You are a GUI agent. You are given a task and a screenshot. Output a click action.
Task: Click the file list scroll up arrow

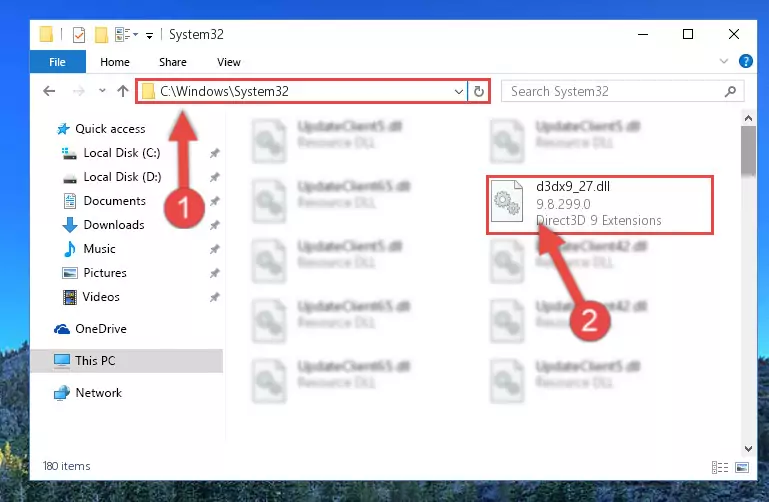coord(748,118)
